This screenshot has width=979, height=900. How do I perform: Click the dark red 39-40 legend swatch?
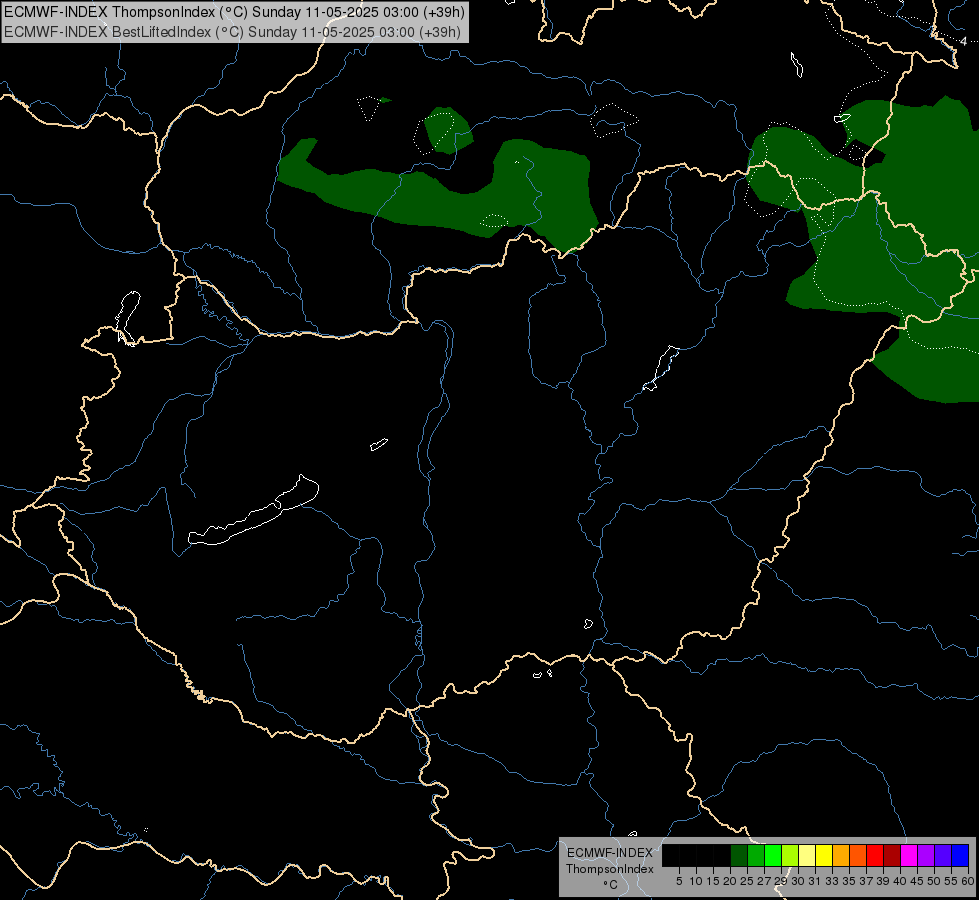point(892,855)
